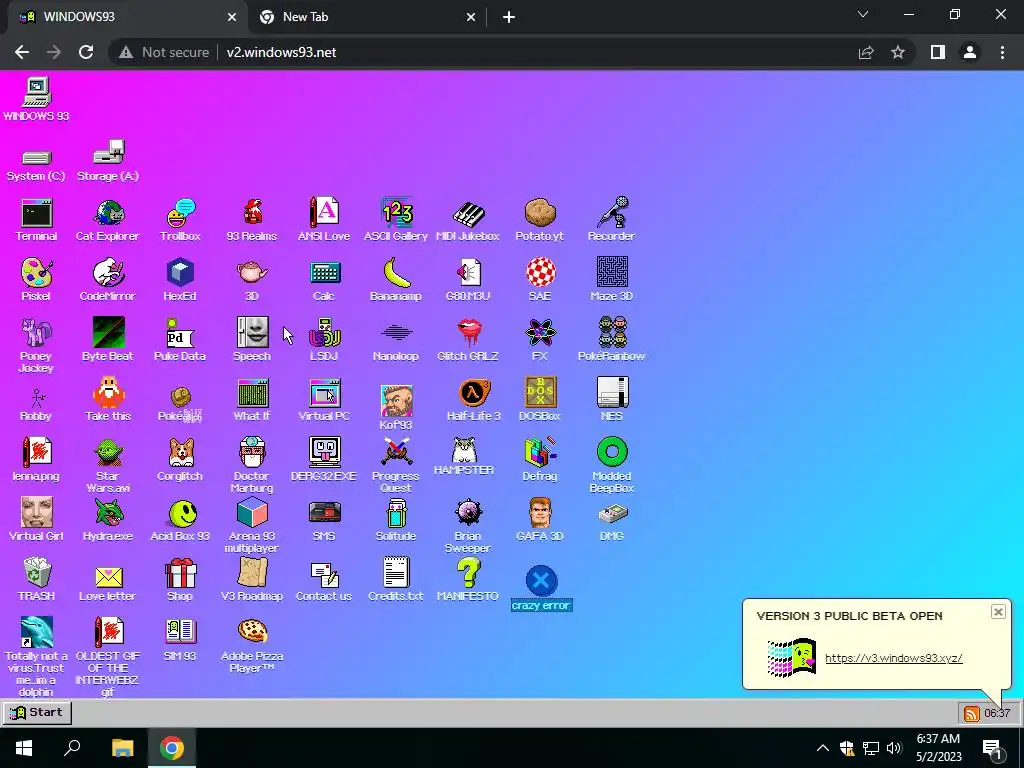Click the Windows 93 taskbar clock
The image size is (1024, 768).
click(x=997, y=713)
